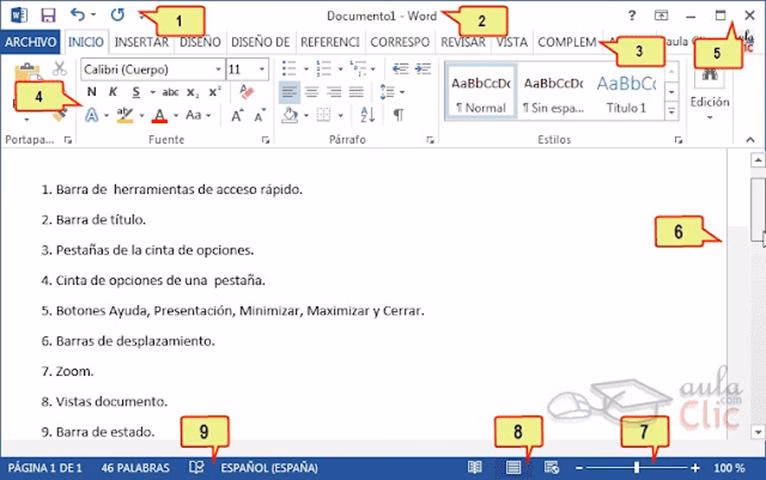Click the proofing check icon in status bar
This screenshot has height=480, width=766.
point(197,467)
